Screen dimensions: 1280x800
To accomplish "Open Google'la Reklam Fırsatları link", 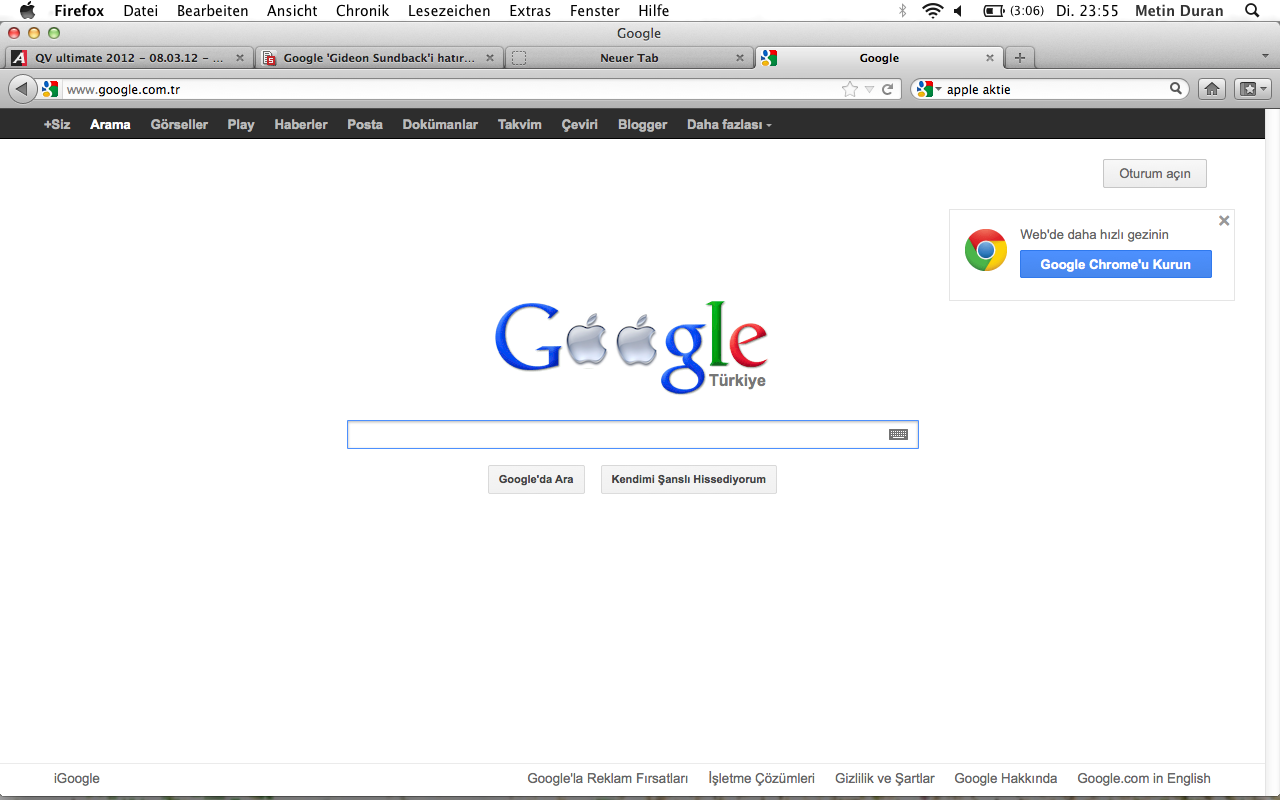I will pyautogui.click(x=608, y=778).
